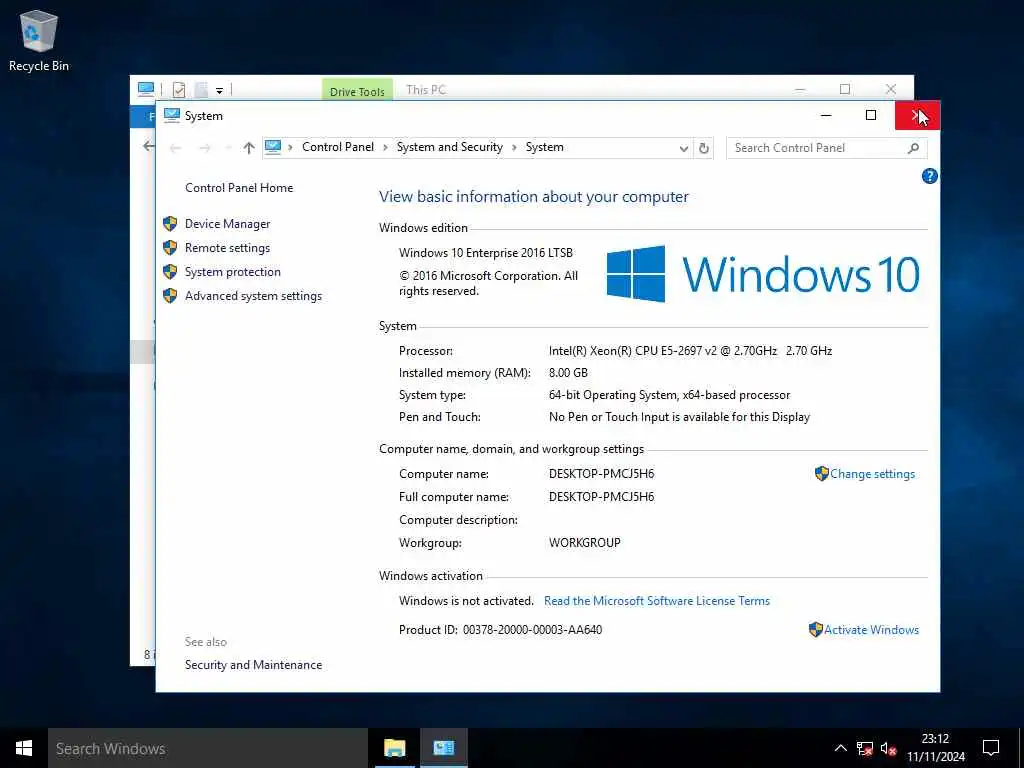1024x768 pixels.
Task: Open the Recycle Bin desktop icon
Action: point(39,40)
